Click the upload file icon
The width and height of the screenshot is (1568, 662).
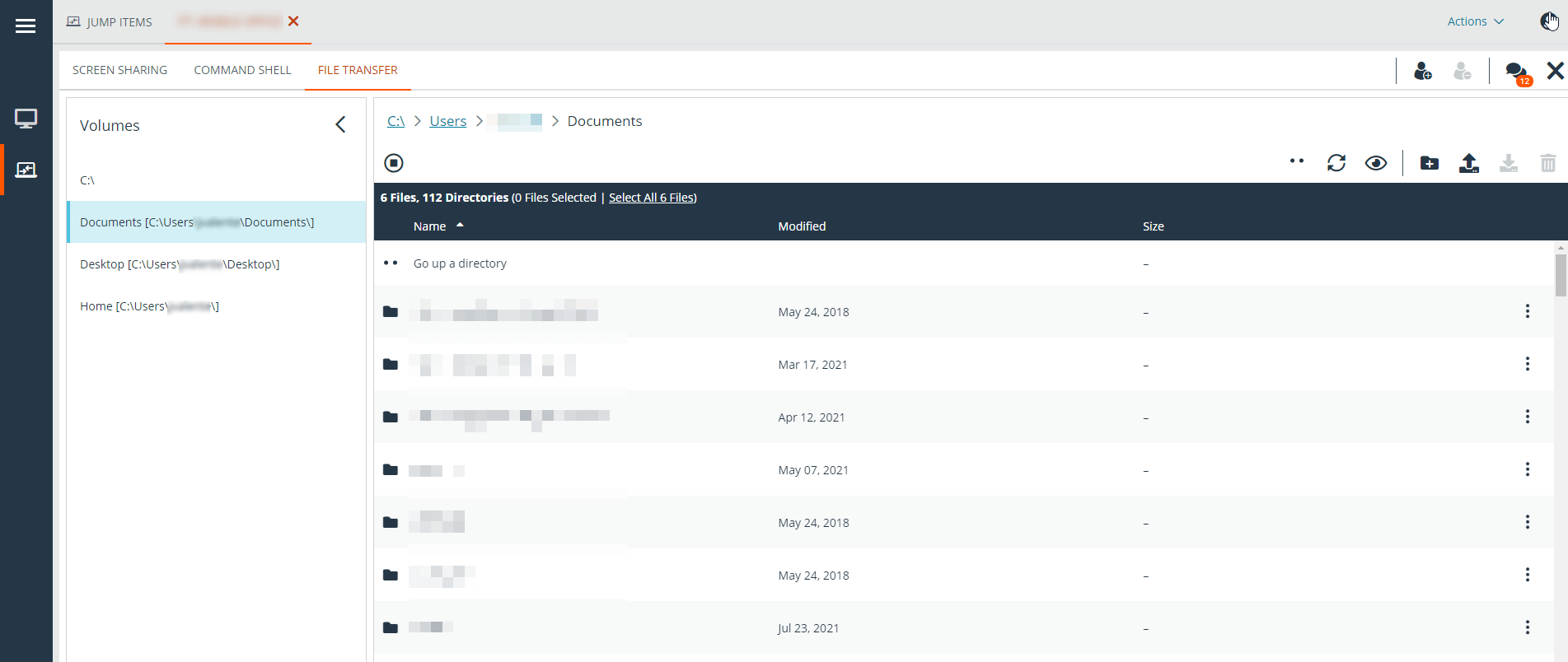click(1468, 163)
